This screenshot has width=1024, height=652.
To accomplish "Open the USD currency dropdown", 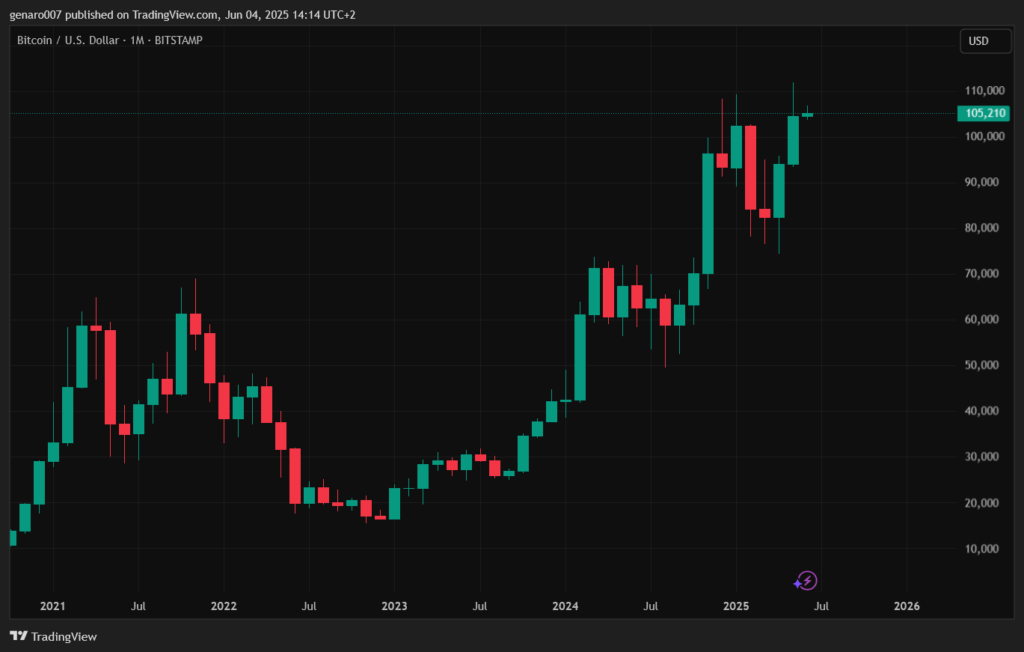I will click(977, 41).
